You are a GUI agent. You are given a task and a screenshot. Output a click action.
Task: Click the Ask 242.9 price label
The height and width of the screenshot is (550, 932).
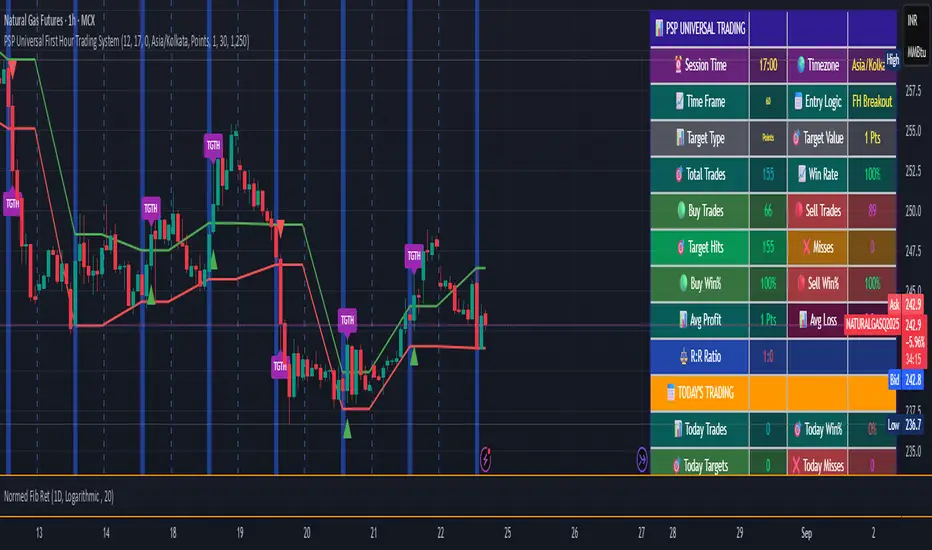905,305
